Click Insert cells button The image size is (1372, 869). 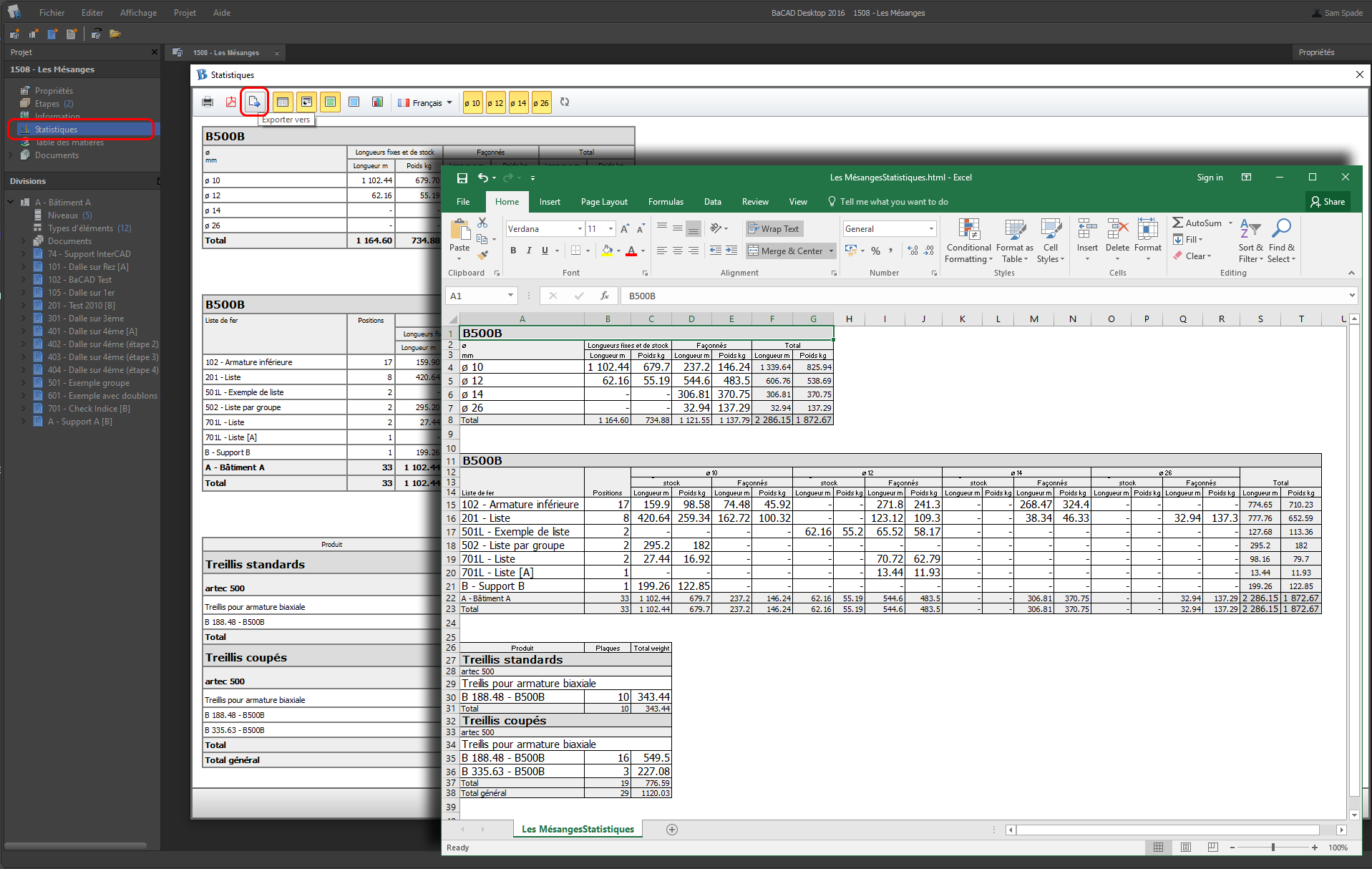pos(1087,241)
